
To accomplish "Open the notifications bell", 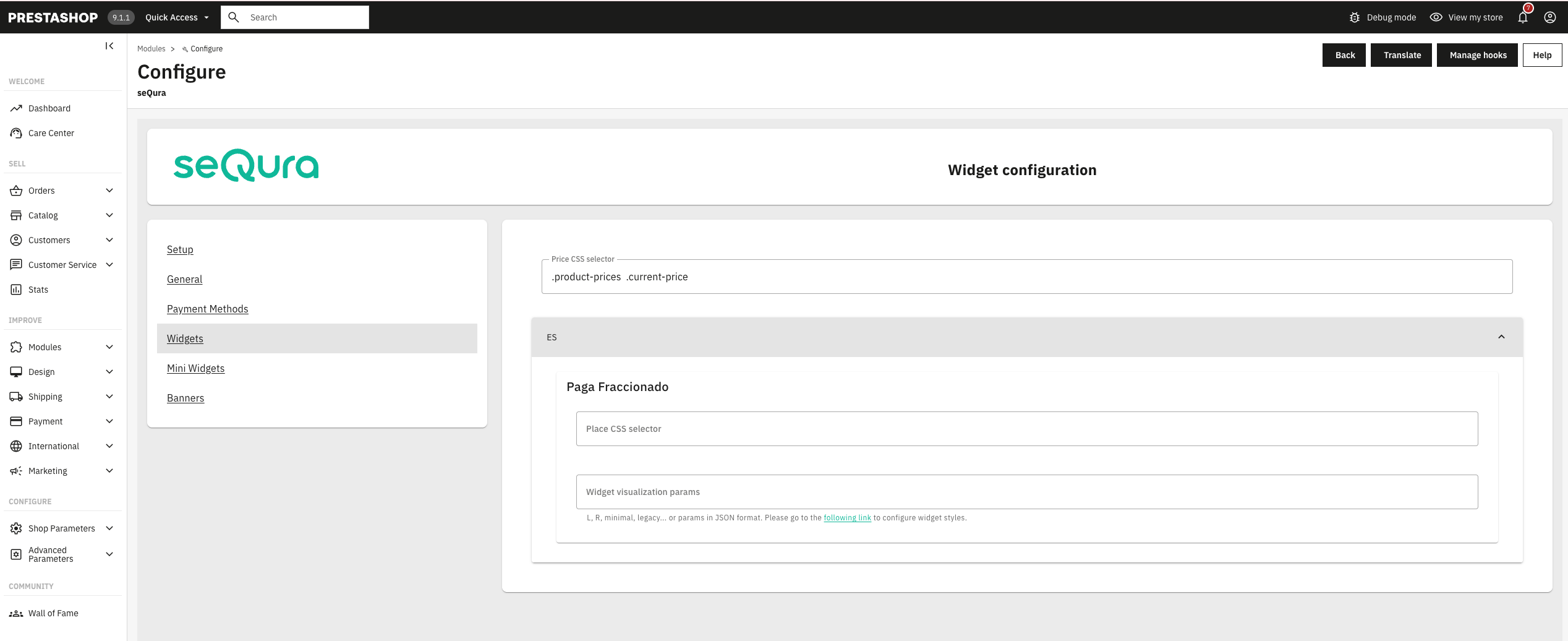I will pos(1523,17).
